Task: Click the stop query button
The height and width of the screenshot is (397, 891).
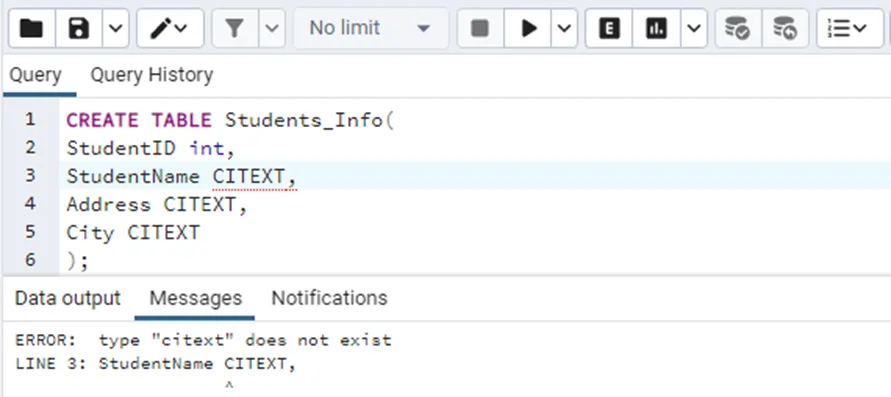Action: (x=480, y=28)
